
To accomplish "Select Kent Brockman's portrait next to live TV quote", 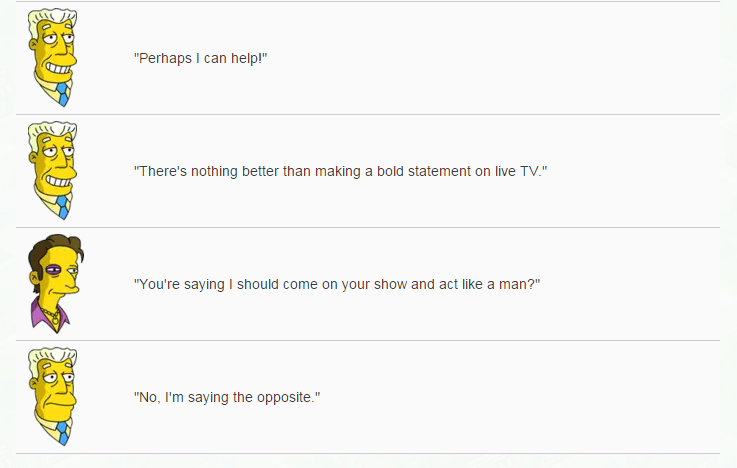I will coord(53,171).
